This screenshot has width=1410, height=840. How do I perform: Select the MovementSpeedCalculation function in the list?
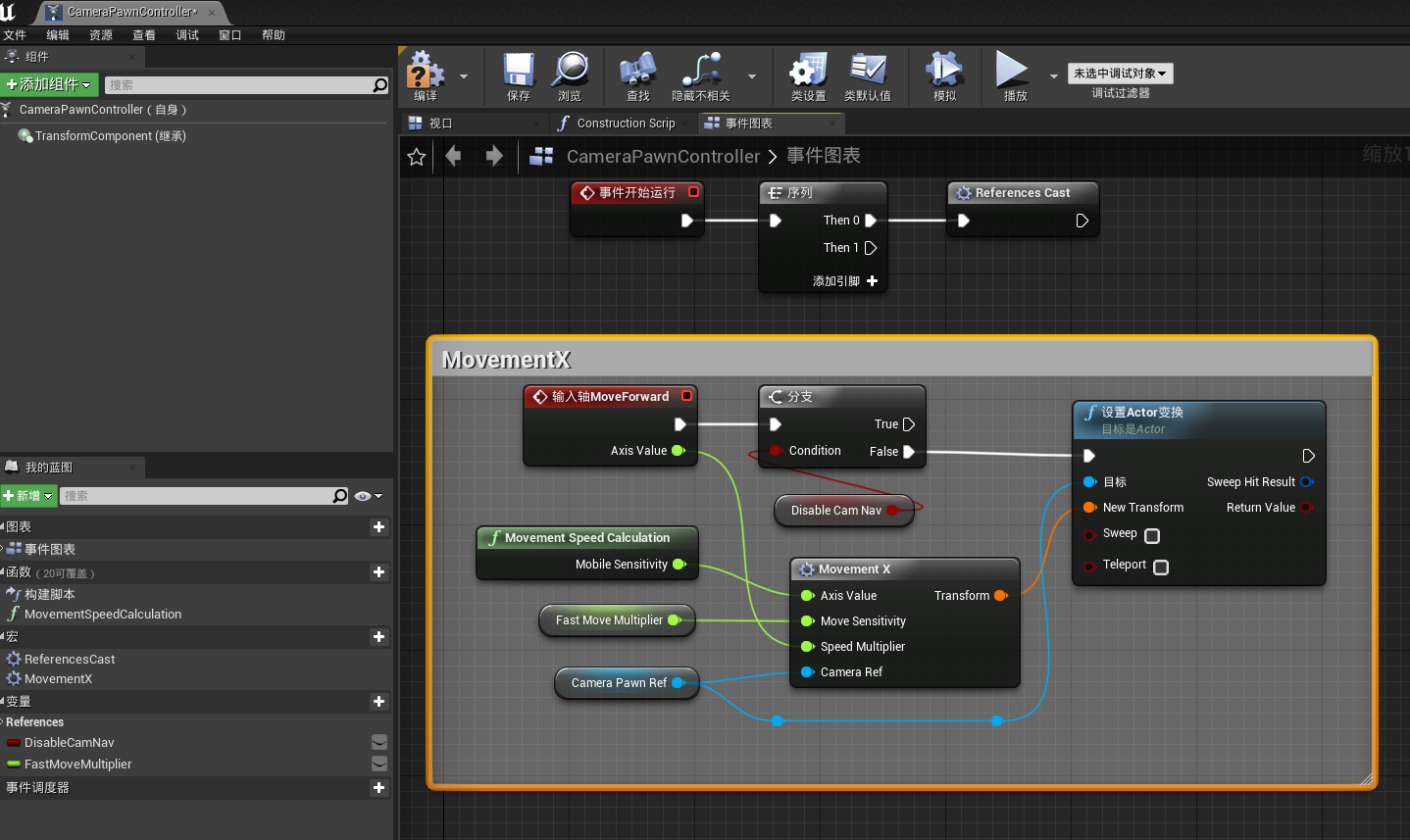click(x=102, y=615)
